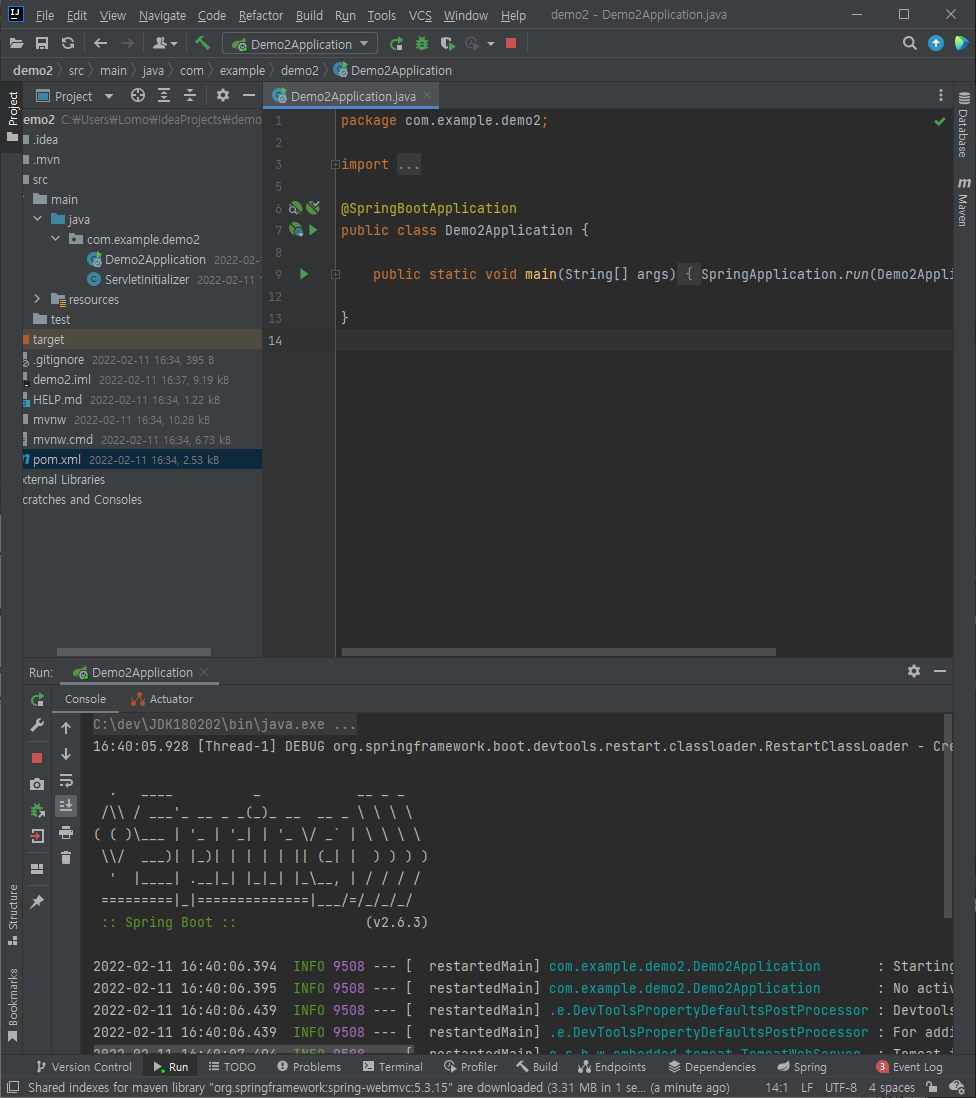Viewport: 976px width, 1098px height.
Task: Switch to the Actuator tab
Action: tap(162, 699)
